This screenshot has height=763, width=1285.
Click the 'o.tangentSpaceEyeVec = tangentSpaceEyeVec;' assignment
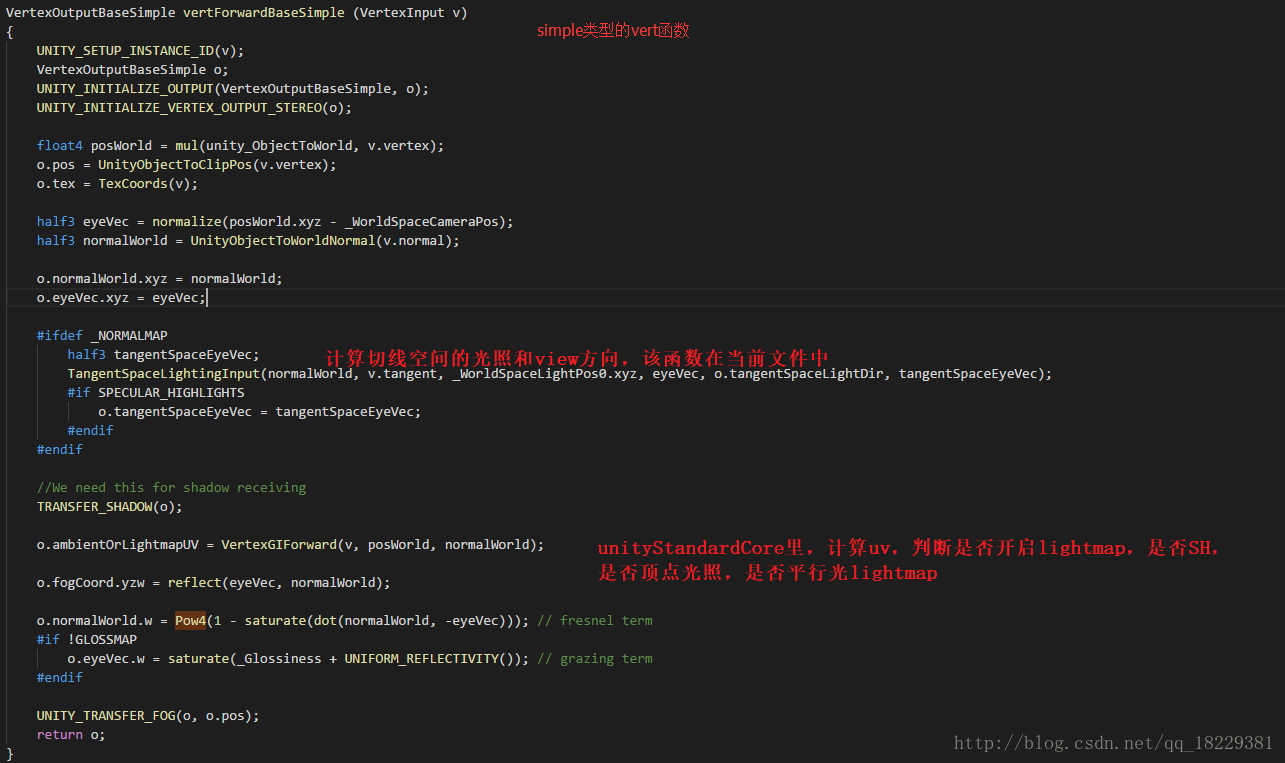[x=260, y=412]
